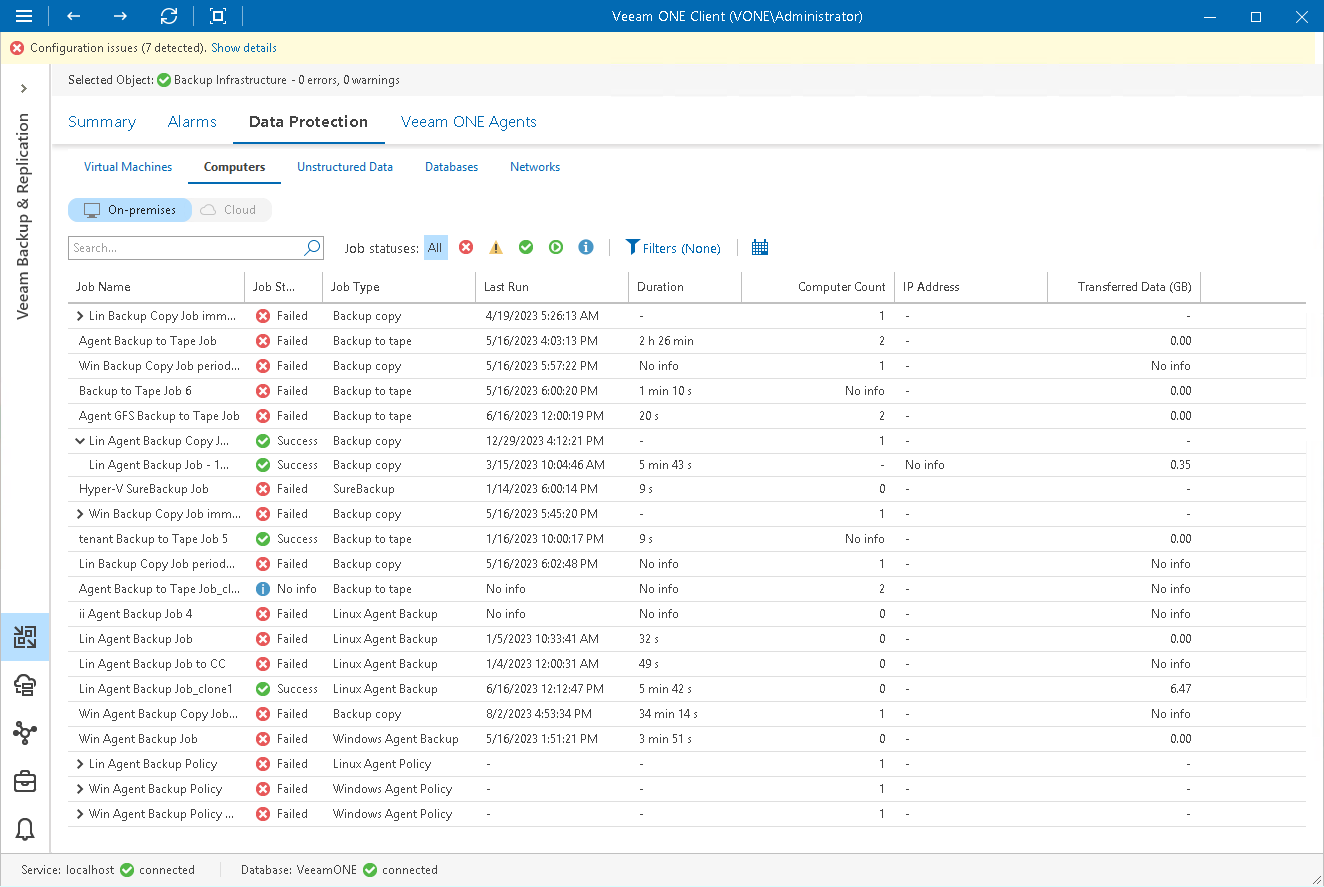1324x887 pixels.
Task: Select the Win Backup Copy Job period... row name
Action: pyautogui.click(x=158, y=366)
